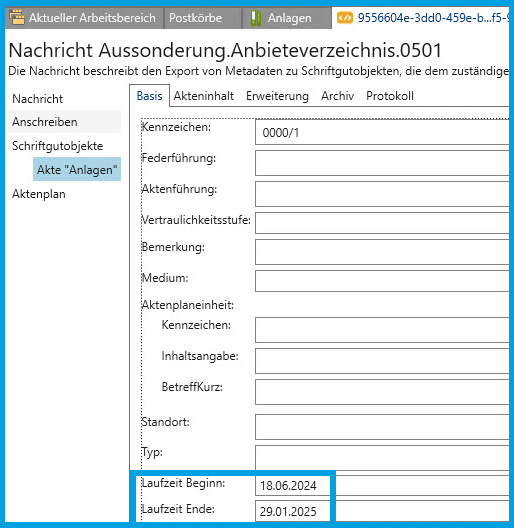
Task: Open Aktenplan in the left navigation
Action: coord(39,194)
